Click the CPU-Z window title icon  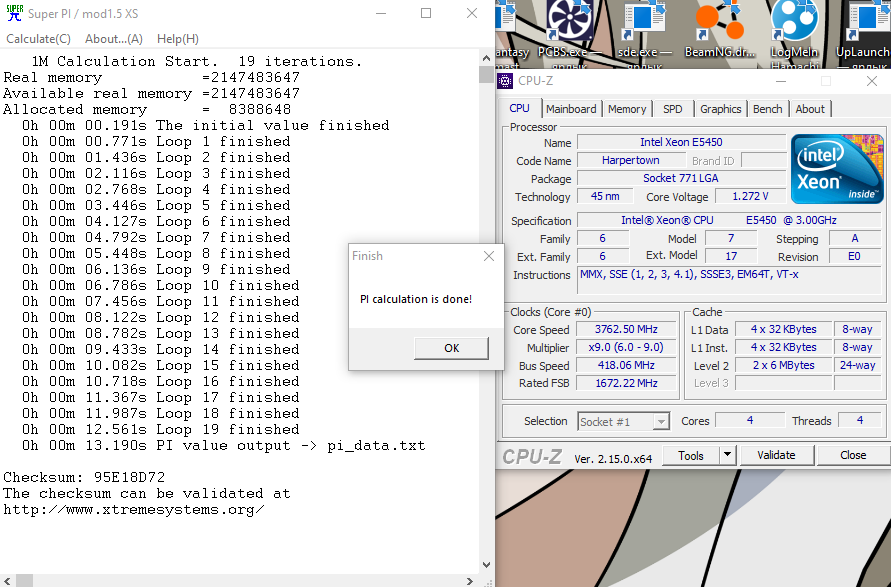(505, 81)
